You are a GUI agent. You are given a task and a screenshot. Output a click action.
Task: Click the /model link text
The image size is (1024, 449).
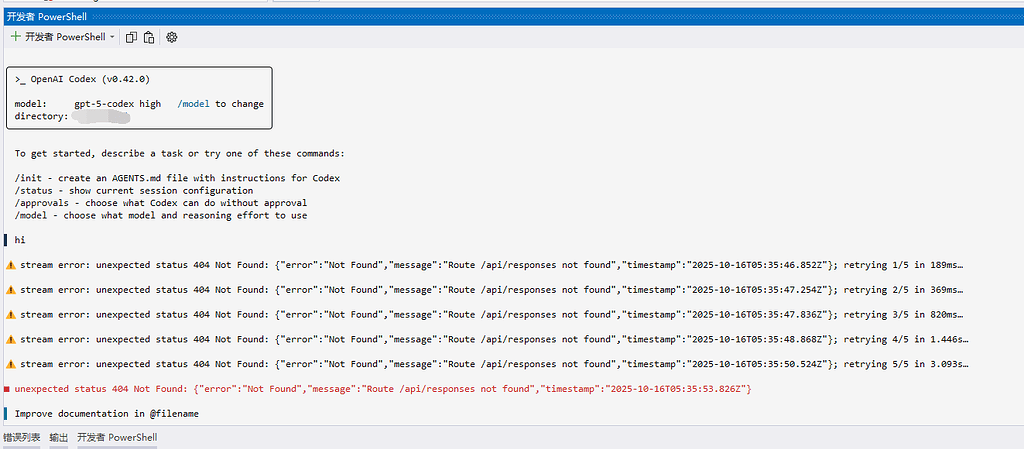(x=193, y=104)
